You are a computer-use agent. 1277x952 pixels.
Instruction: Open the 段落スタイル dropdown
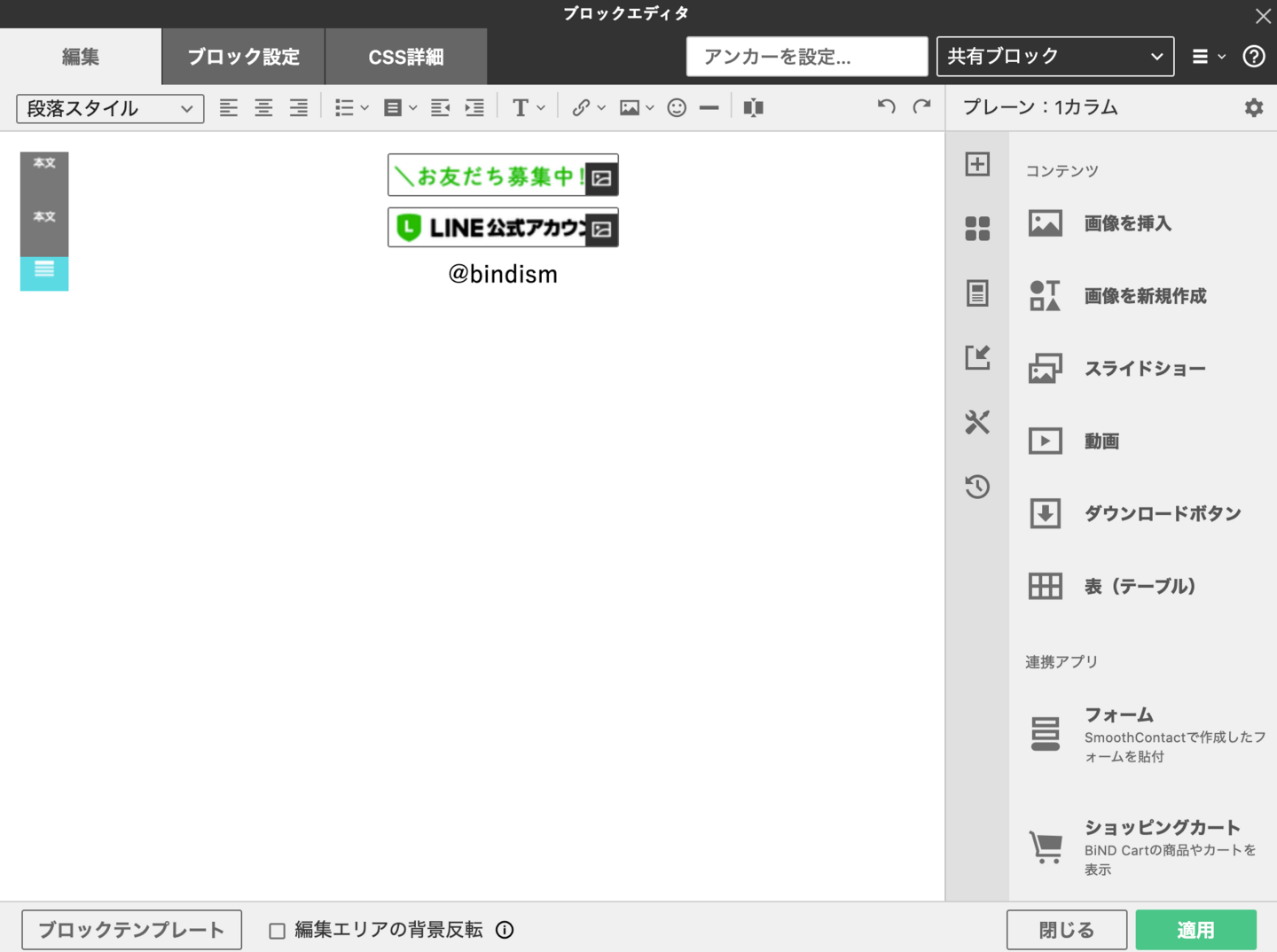[x=110, y=109]
